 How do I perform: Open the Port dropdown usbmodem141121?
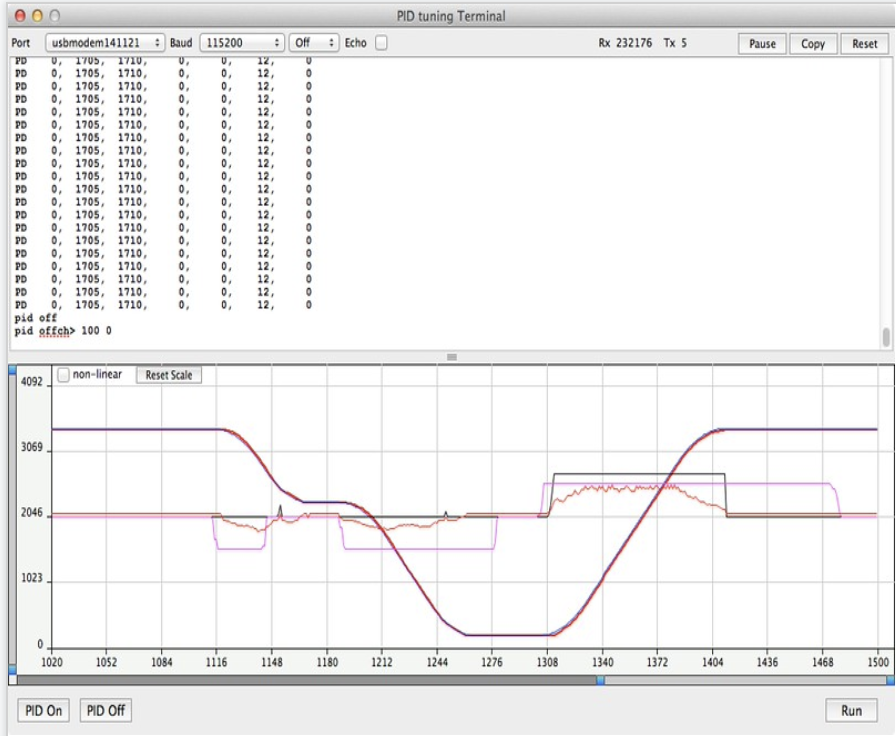[105, 43]
